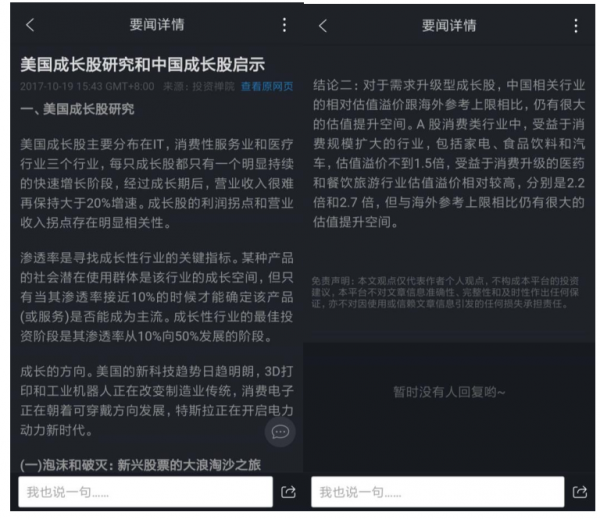Tap the share icon on the right screen

(580, 492)
